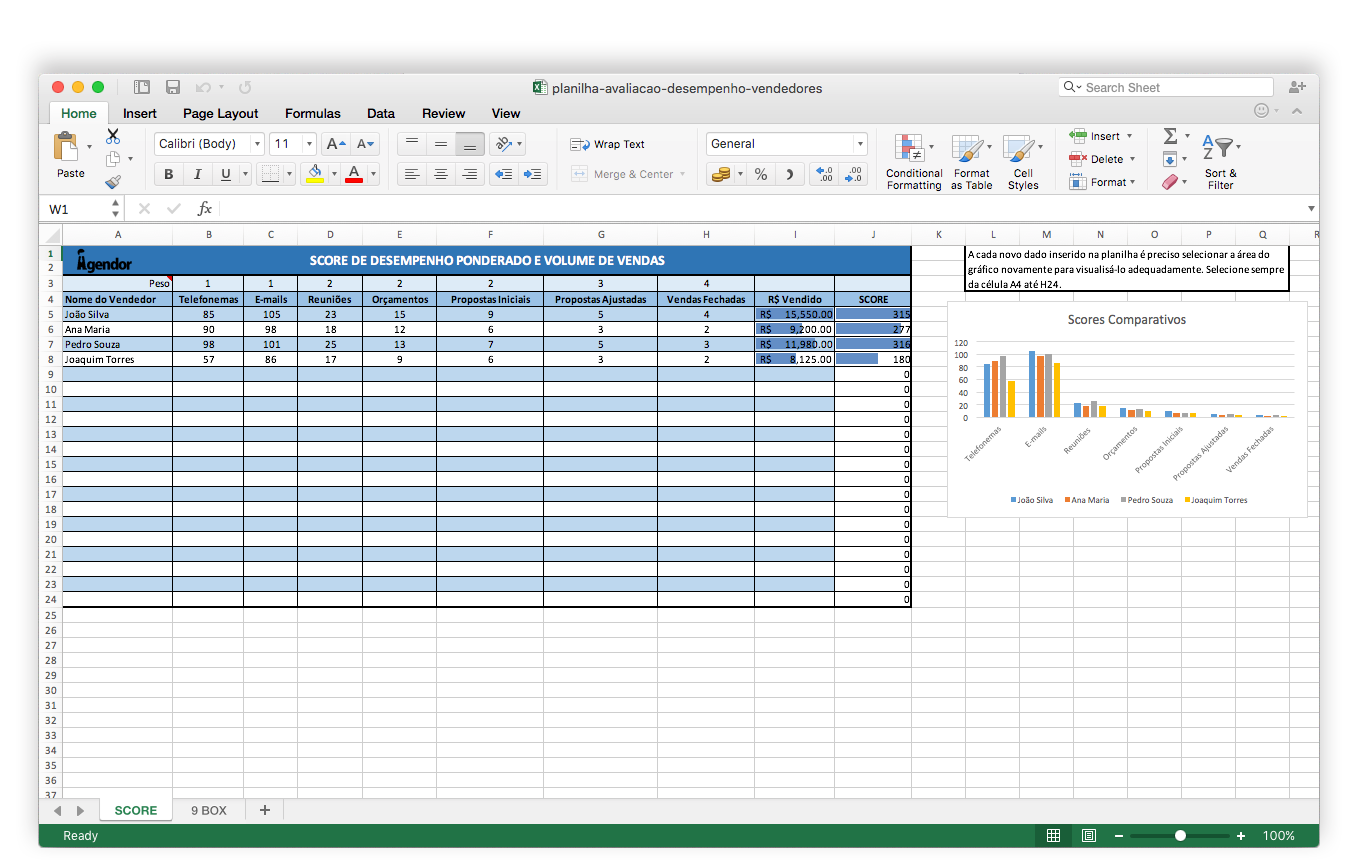Expand the General number format dropdown
Screen dimensions: 1359x867
pos(786,144)
